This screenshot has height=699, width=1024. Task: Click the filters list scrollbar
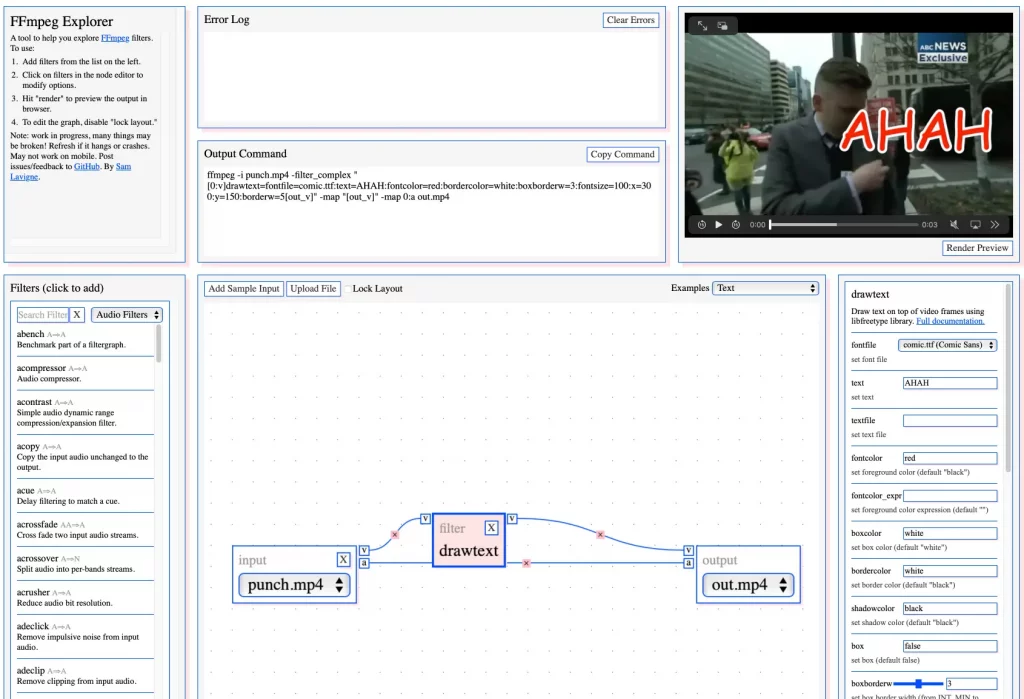159,344
